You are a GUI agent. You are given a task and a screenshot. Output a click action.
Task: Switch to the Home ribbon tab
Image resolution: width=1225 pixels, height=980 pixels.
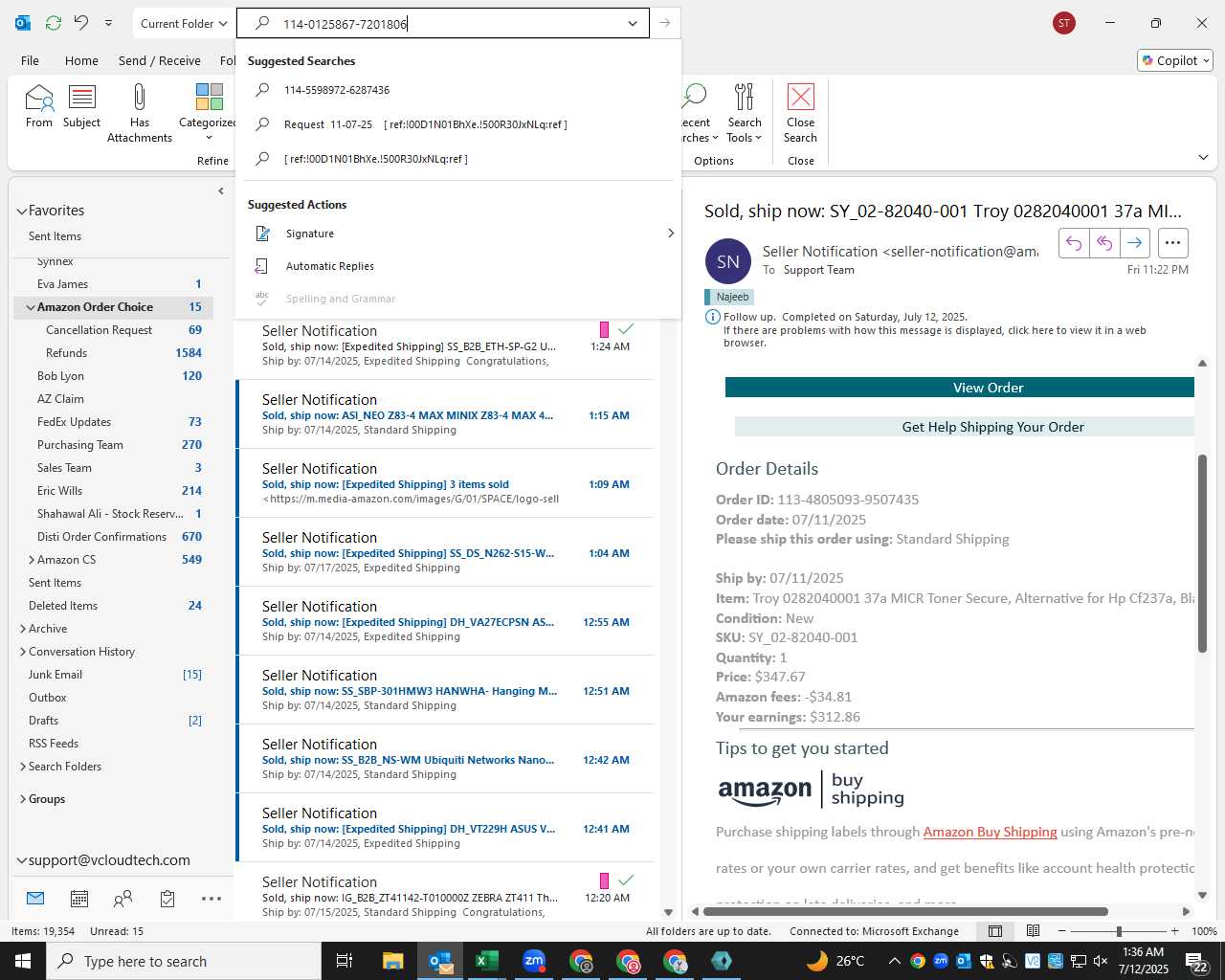pos(81,60)
